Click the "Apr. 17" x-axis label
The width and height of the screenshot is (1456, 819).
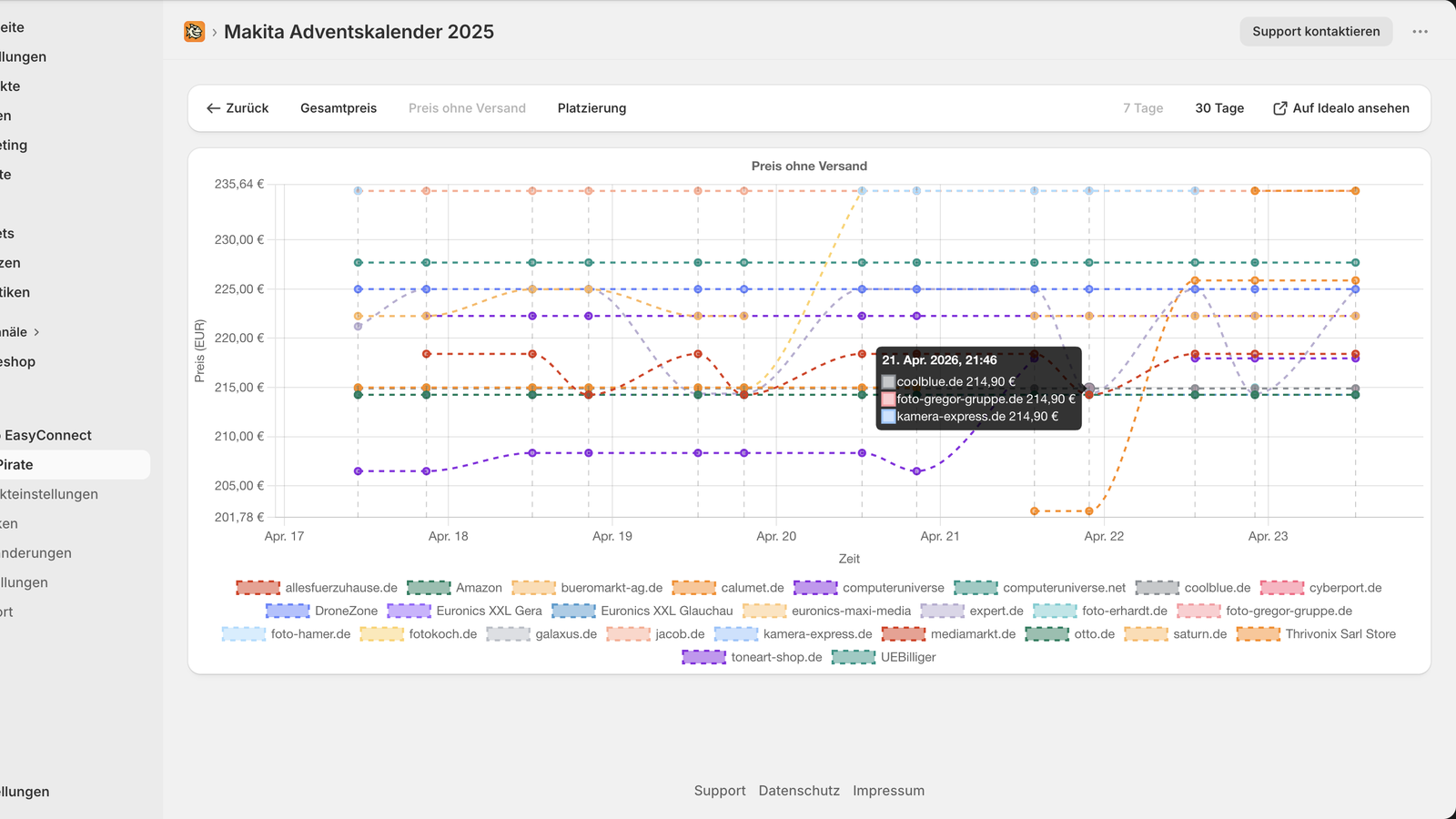284,536
